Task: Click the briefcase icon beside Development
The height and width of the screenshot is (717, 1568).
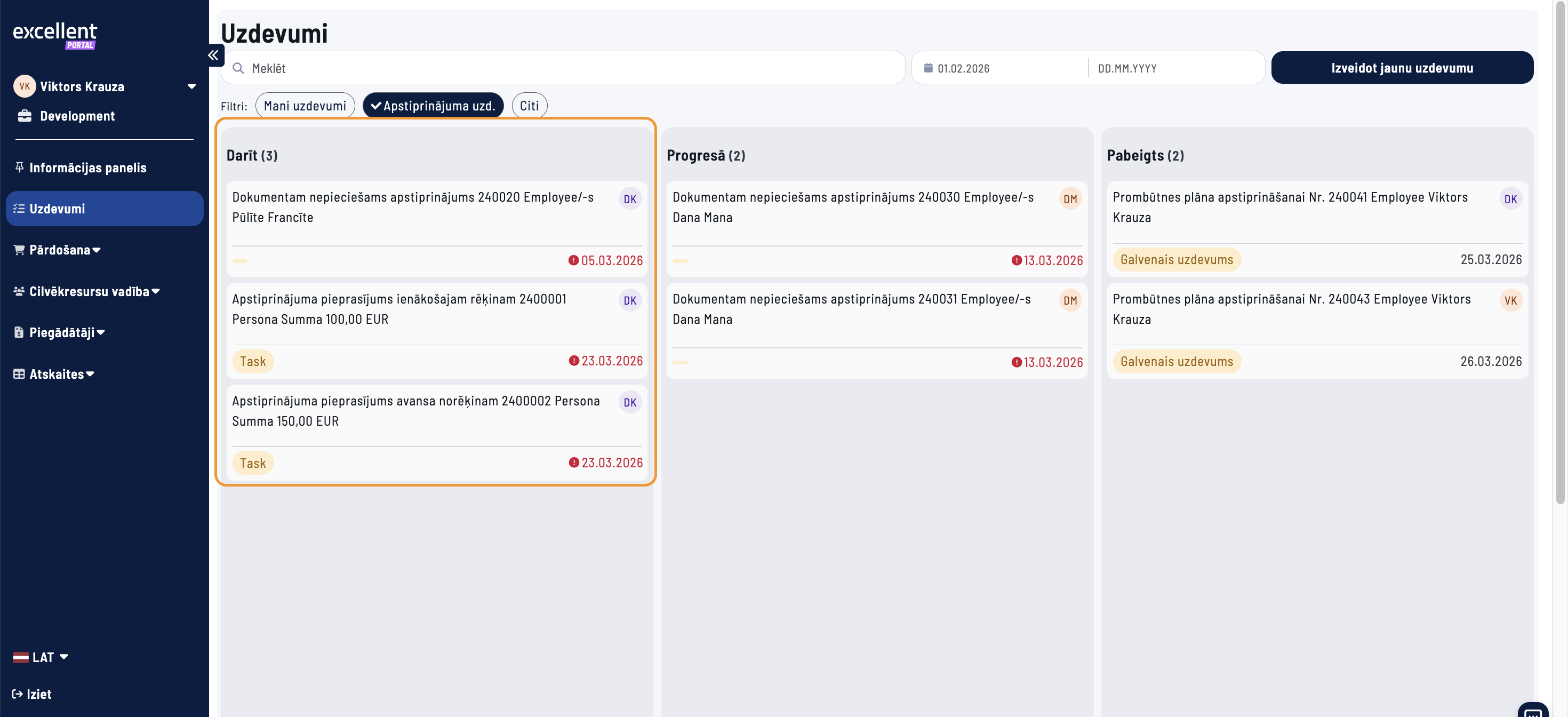Action: coord(25,116)
